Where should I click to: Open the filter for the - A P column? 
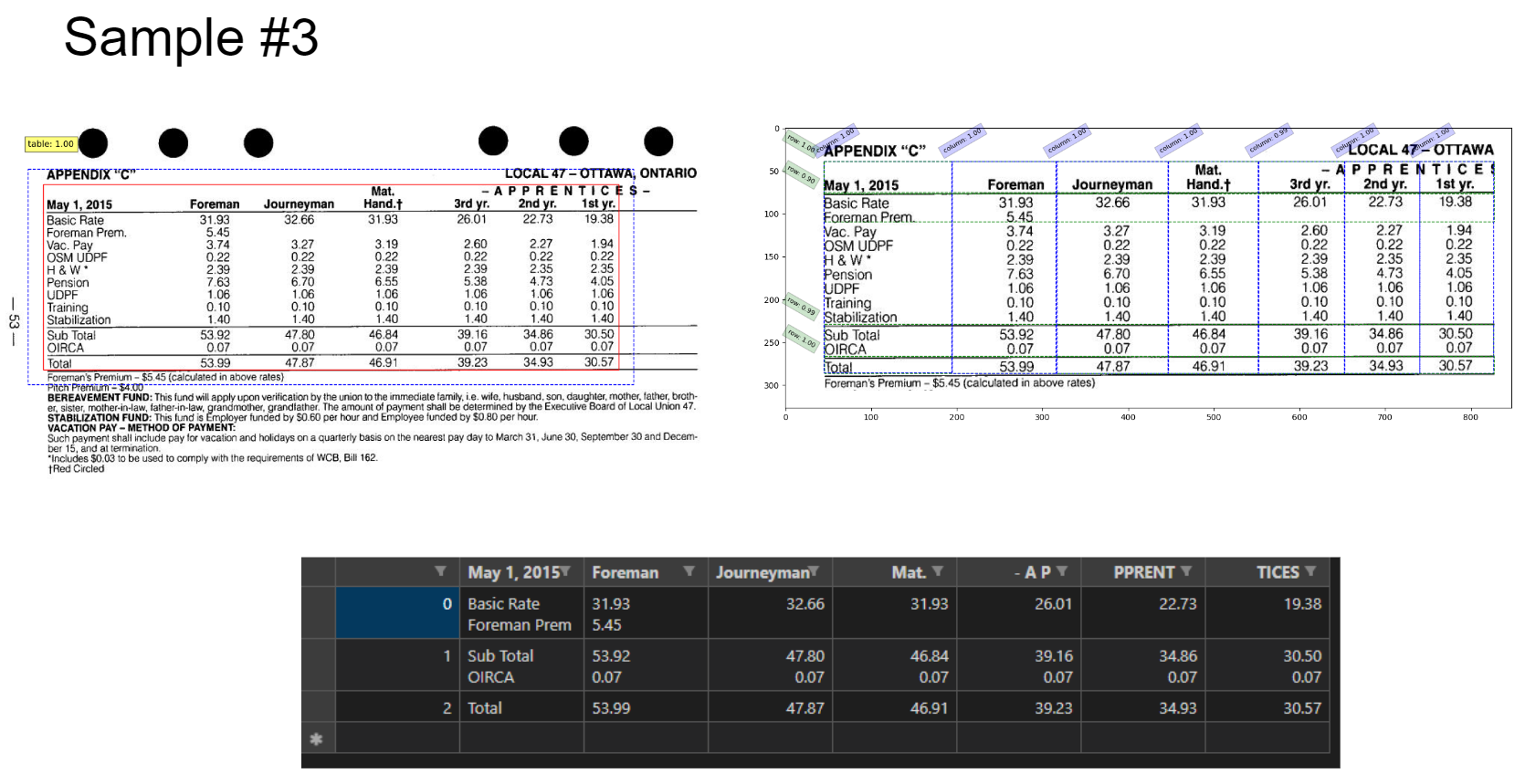click(x=1061, y=571)
